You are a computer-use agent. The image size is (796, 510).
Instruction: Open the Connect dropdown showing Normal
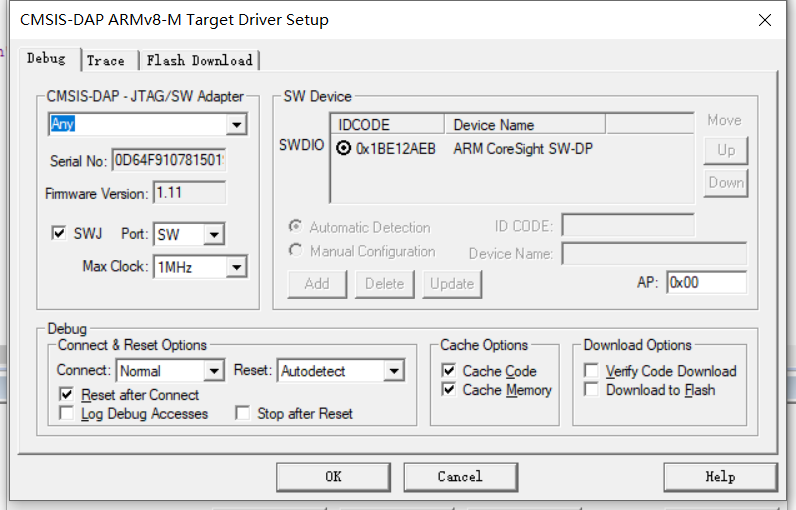[214, 371]
